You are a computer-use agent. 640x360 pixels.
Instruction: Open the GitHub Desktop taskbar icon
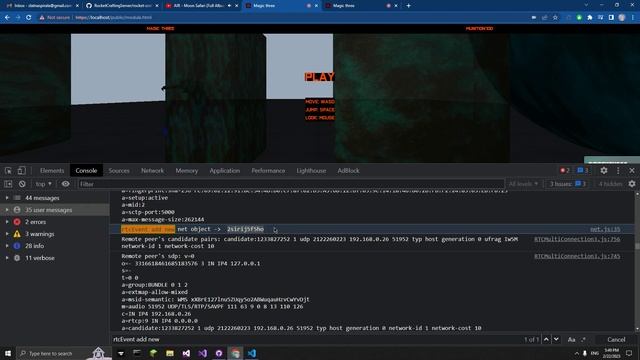tap(219, 353)
